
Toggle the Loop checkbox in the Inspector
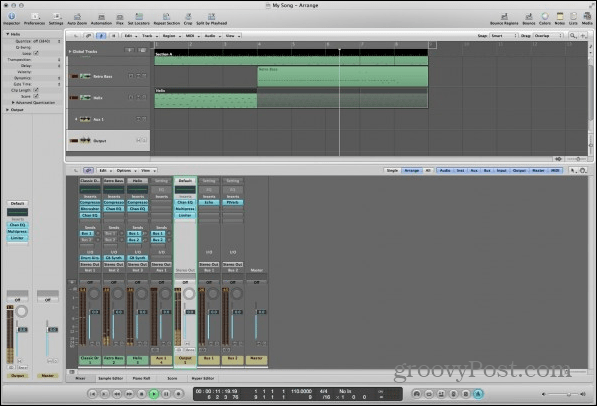pyautogui.click(x=36, y=53)
